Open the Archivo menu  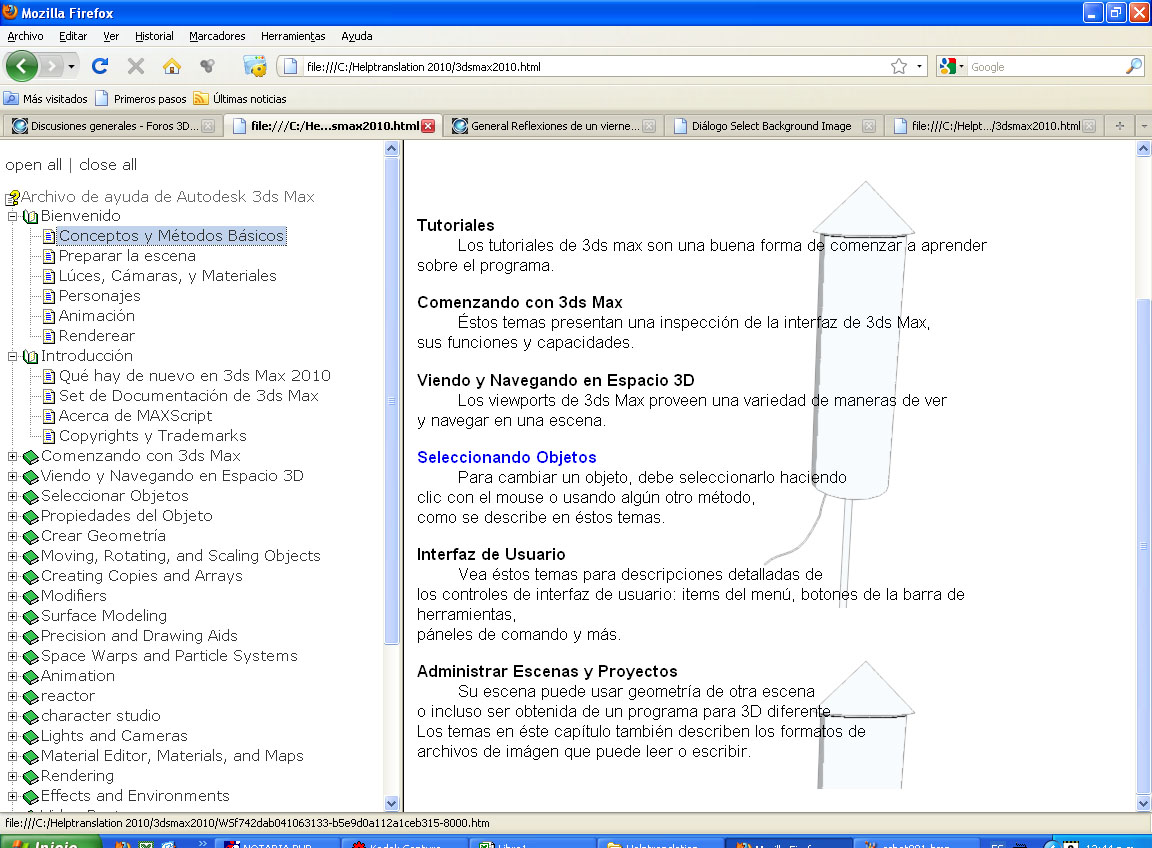click(25, 36)
